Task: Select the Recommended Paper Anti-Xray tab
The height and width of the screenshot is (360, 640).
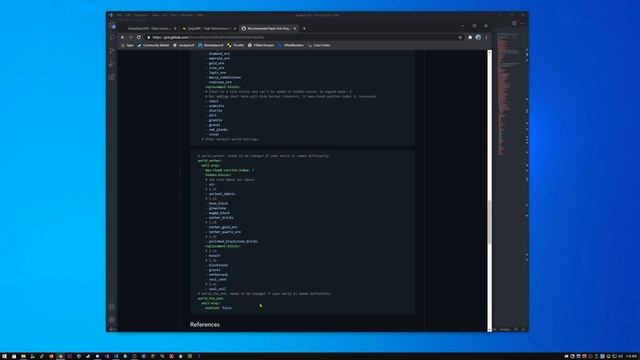Action: 268,29
